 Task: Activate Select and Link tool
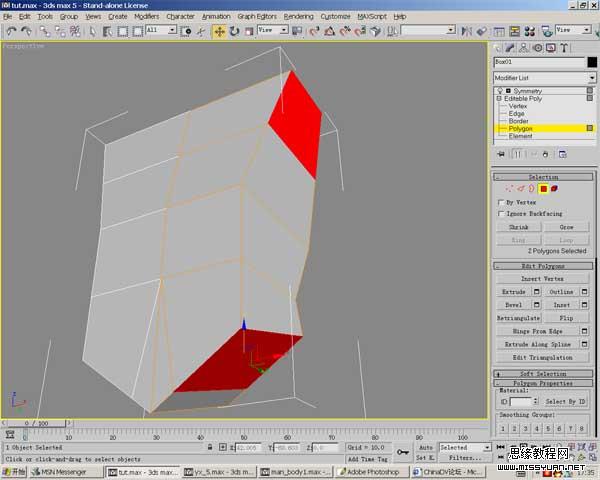(45, 31)
